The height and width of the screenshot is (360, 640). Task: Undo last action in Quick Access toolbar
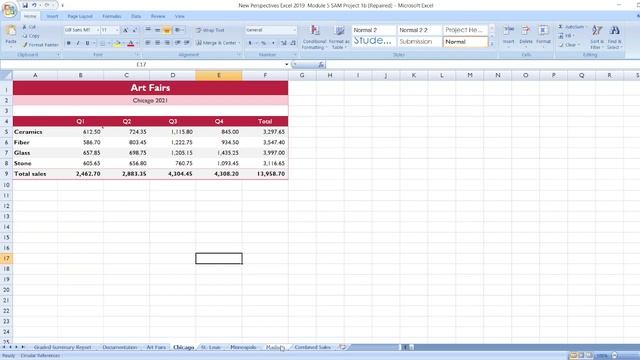pos(34,5)
